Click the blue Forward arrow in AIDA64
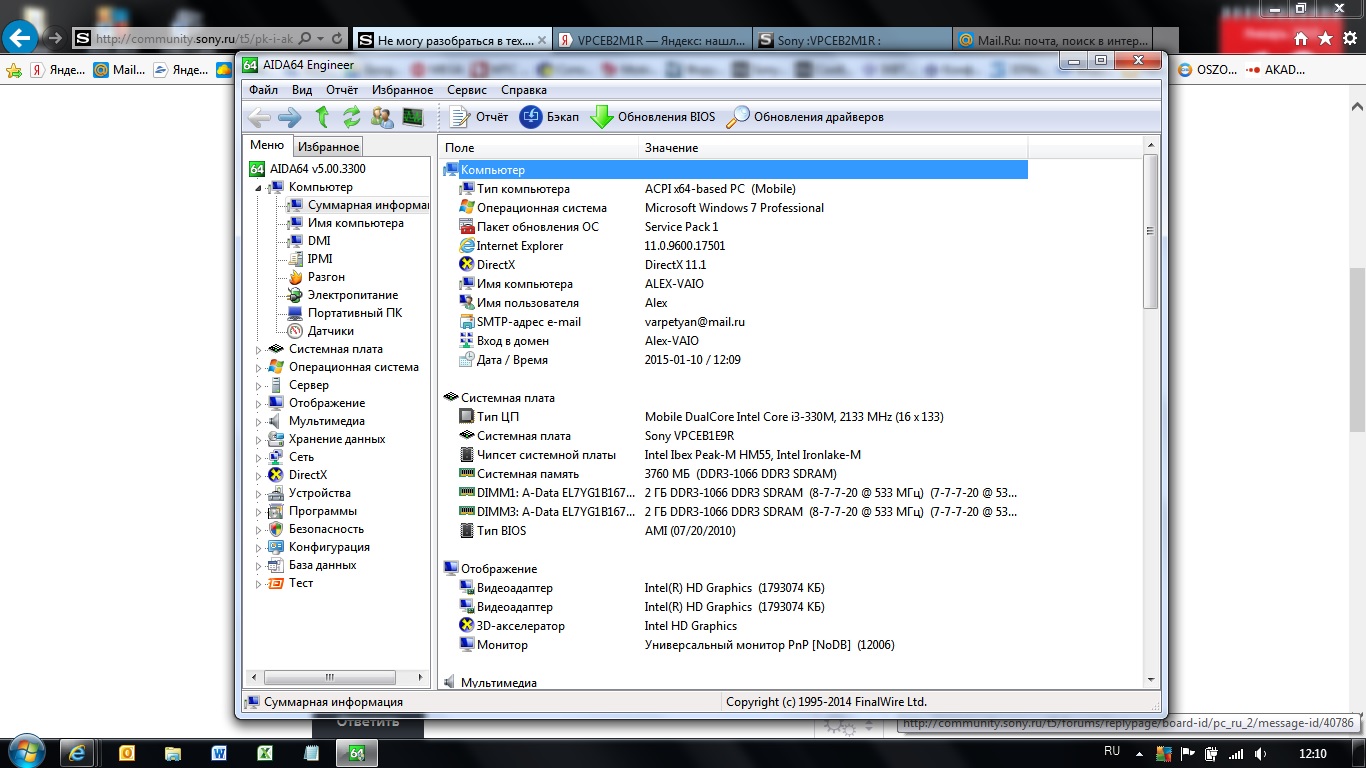 coord(290,117)
